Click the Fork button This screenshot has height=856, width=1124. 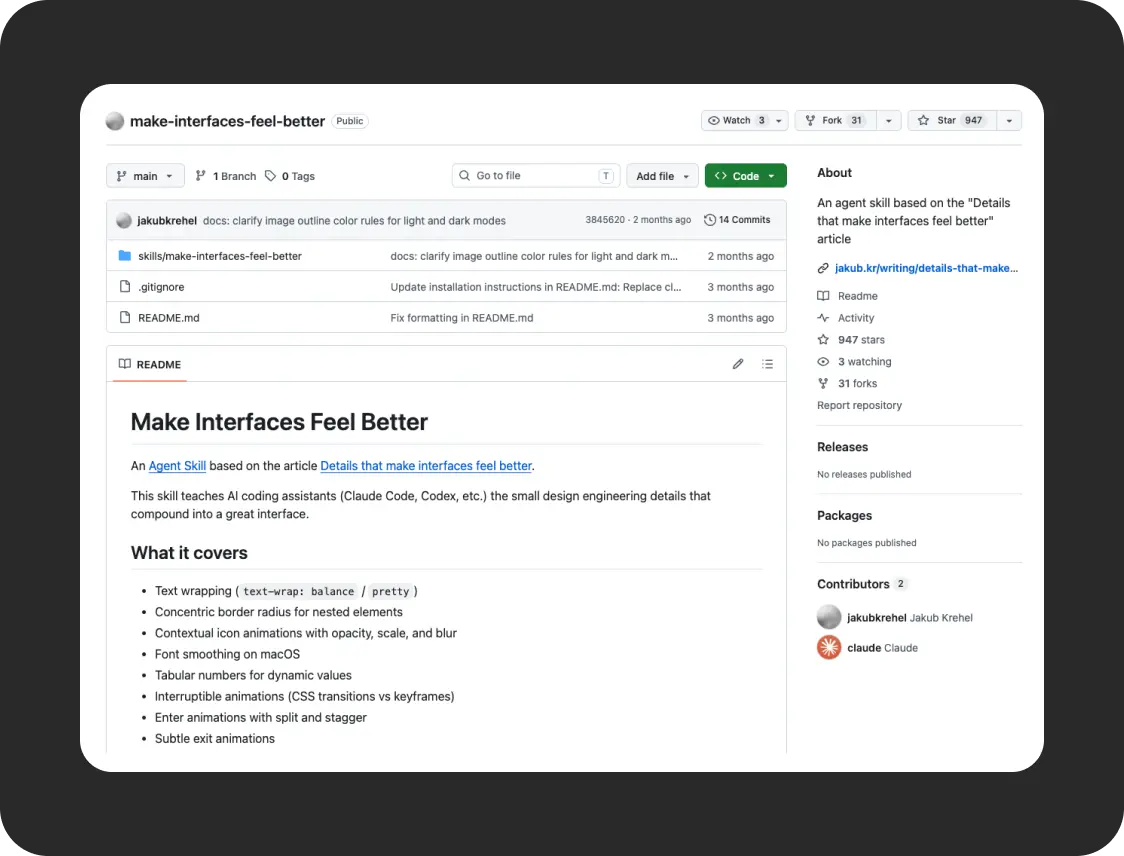836,120
